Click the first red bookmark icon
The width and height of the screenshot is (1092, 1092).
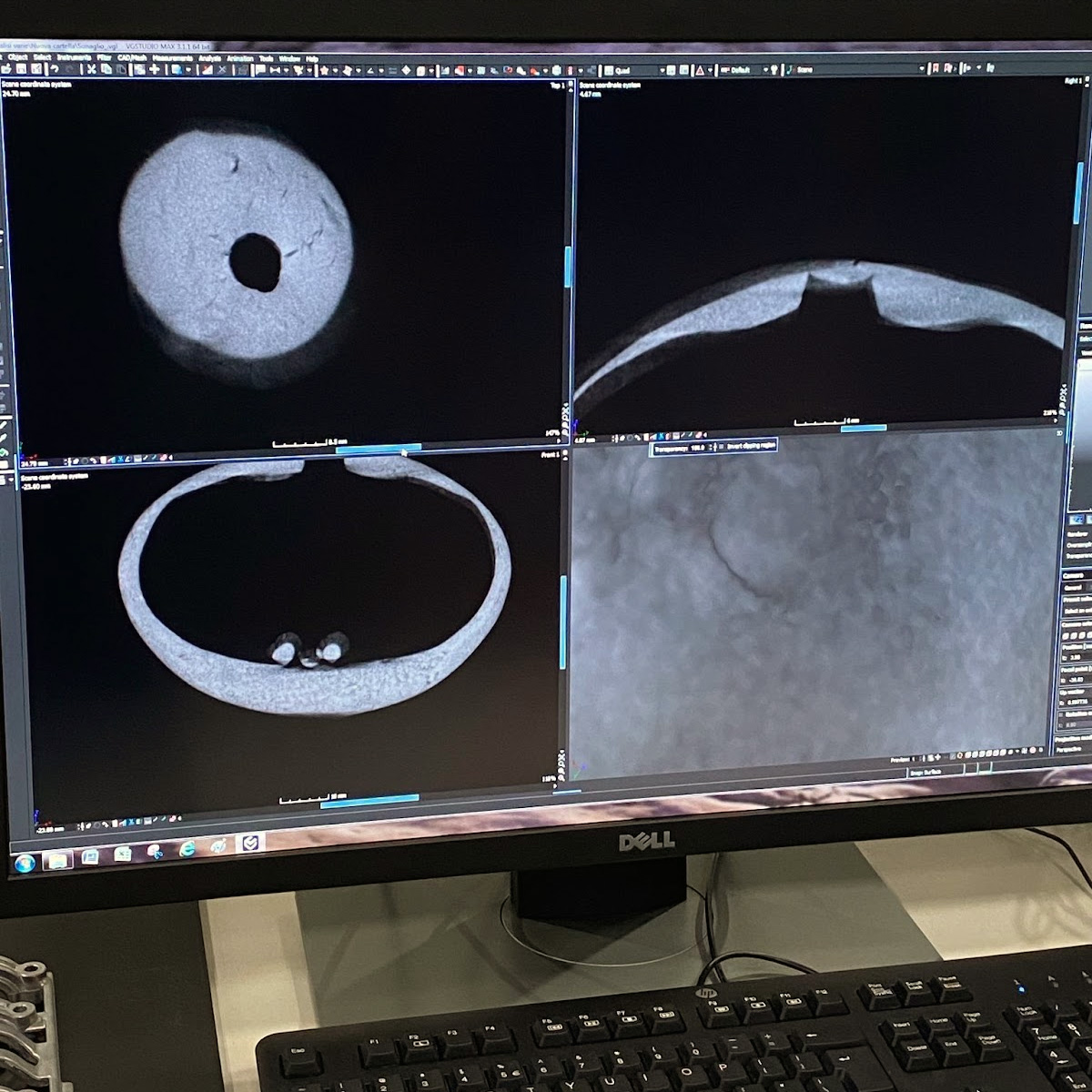click(x=935, y=68)
